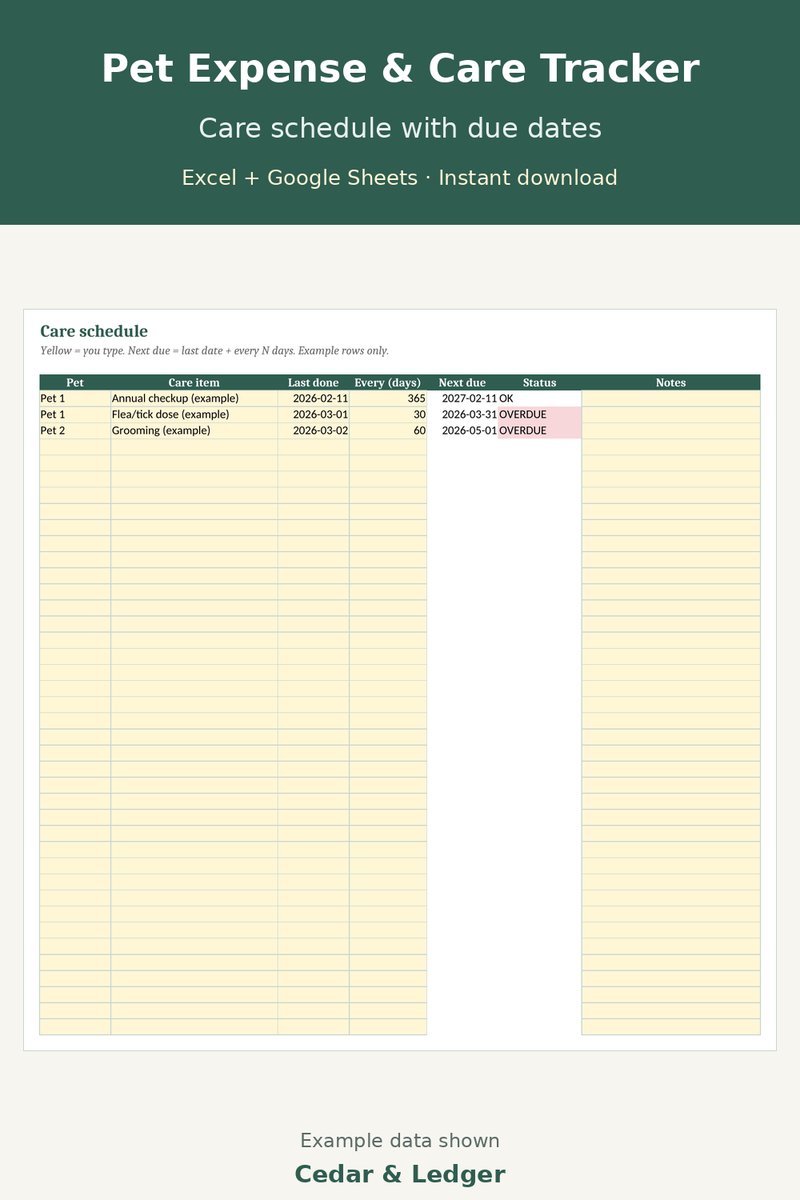This screenshot has width=800, height=1200.
Task: Select the 'Notes' column header
Action: pos(671,382)
